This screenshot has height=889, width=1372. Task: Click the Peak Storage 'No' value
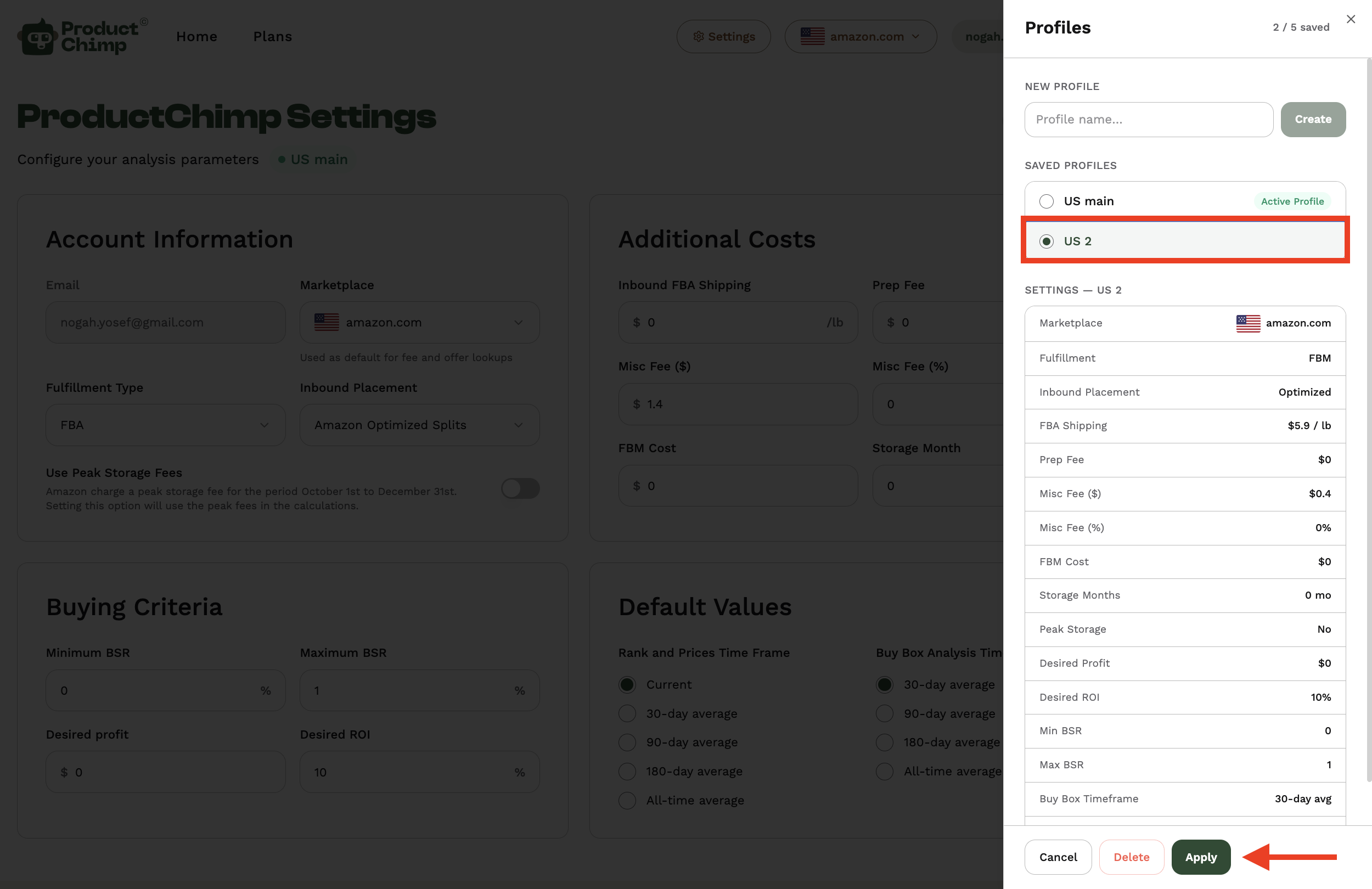click(x=1324, y=629)
